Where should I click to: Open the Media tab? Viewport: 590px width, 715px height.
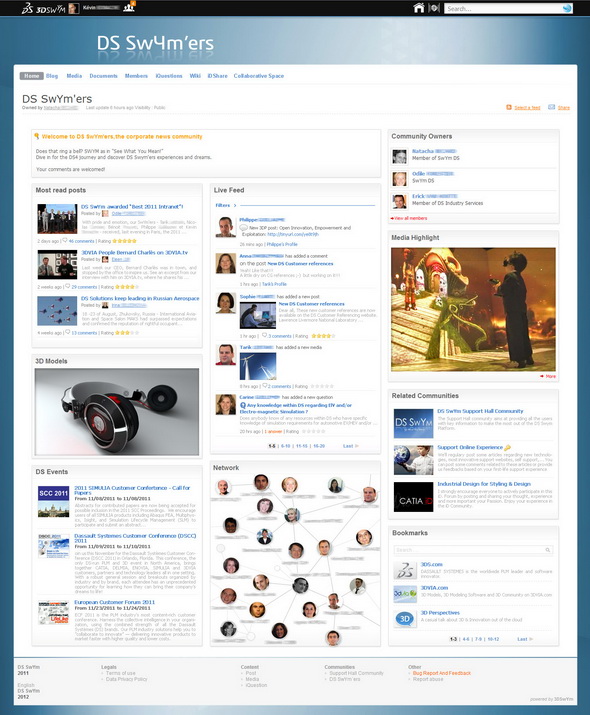[74, 76]
